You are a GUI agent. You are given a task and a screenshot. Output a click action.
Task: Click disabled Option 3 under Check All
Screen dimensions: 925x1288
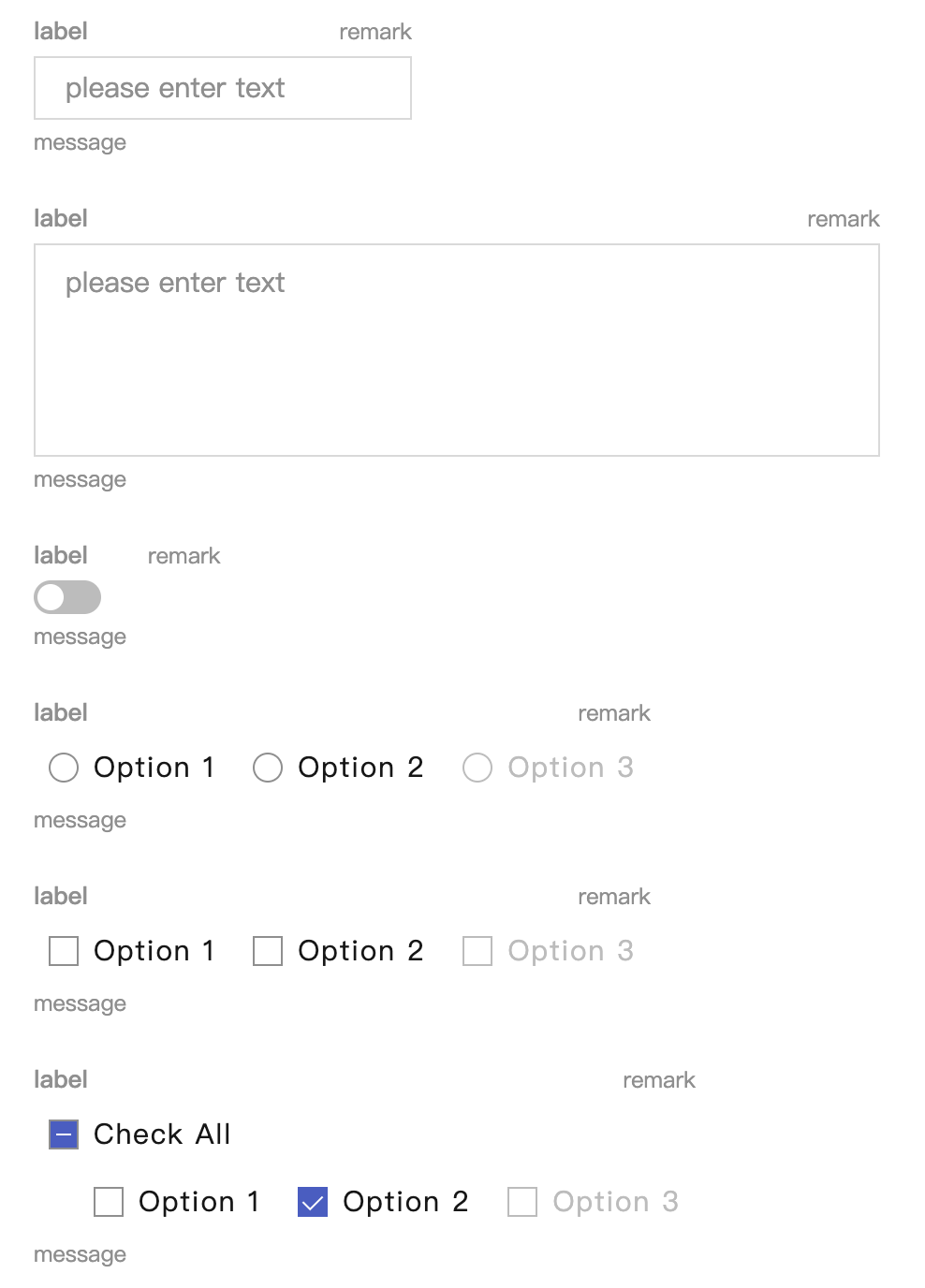point(522,1202)
